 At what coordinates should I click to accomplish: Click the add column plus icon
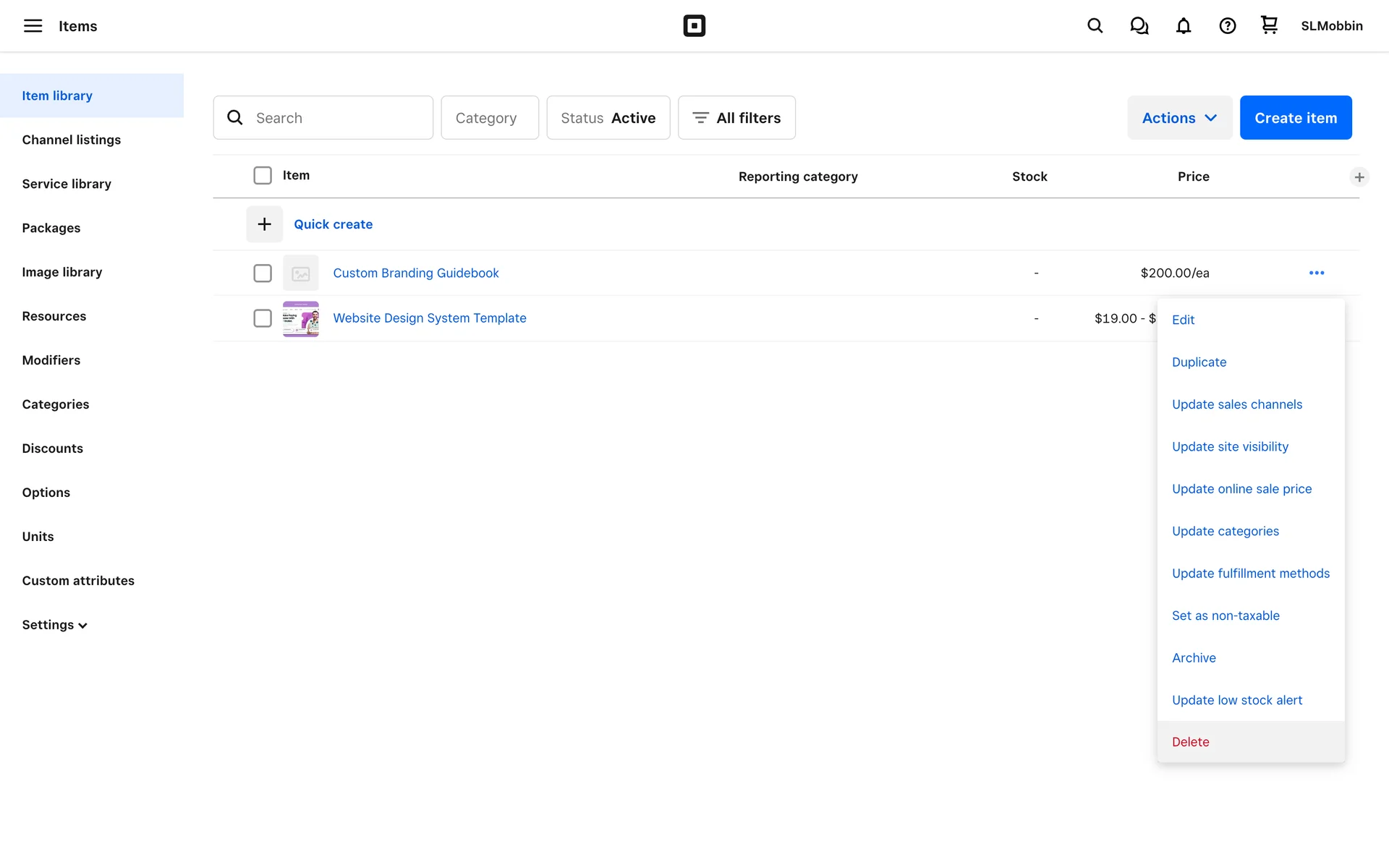pos(1359,177)
